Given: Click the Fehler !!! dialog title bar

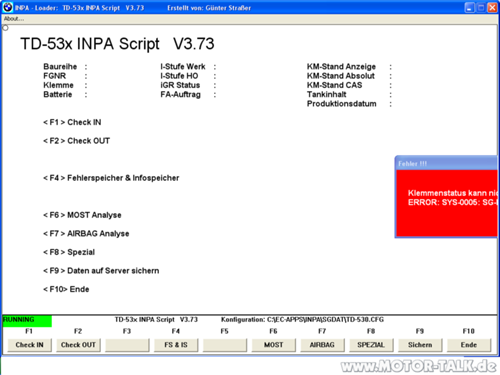Looking at the screenshot, I should click(446, 163).
